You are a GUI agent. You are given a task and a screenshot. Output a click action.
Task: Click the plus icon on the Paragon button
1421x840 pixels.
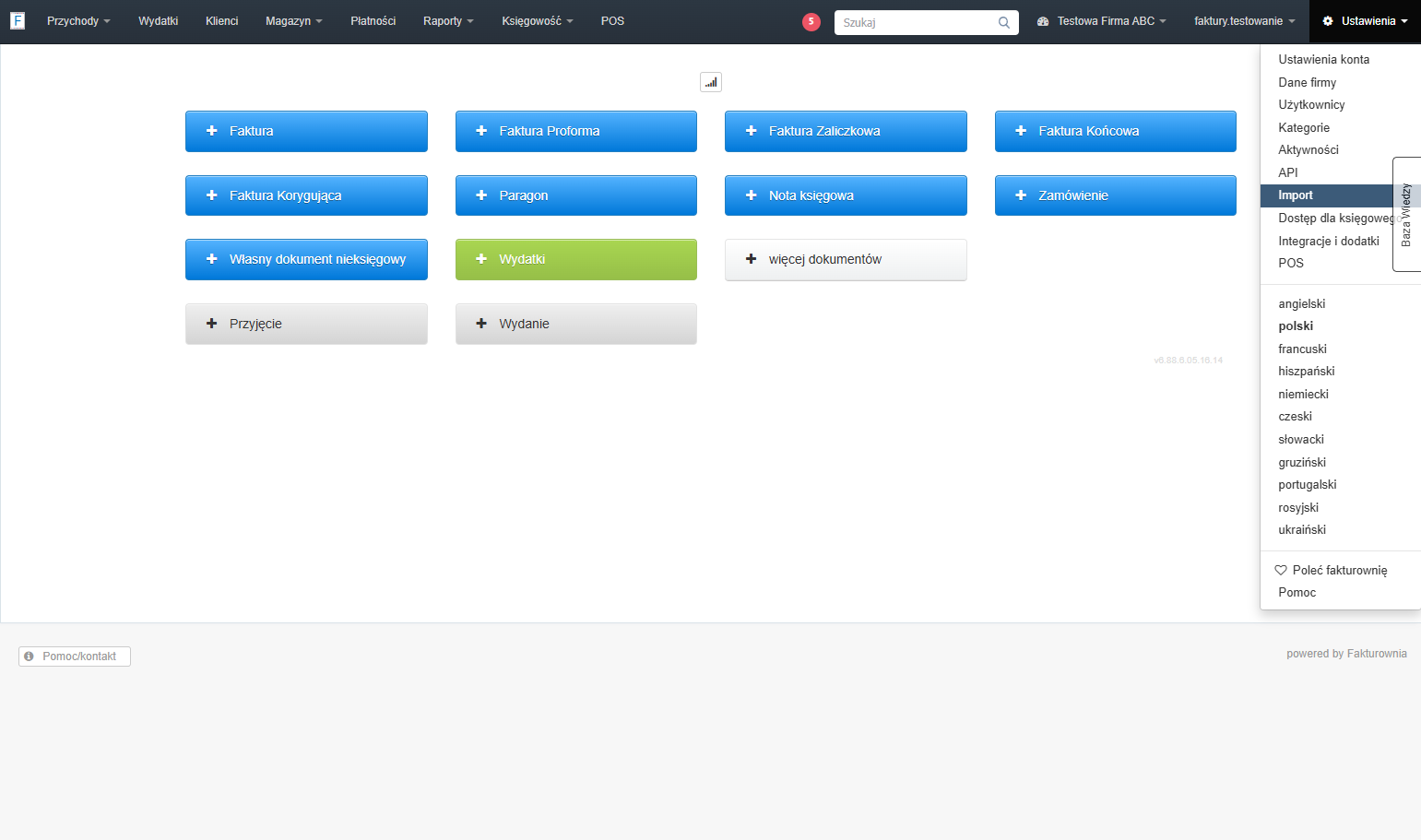tap(481, 195)
